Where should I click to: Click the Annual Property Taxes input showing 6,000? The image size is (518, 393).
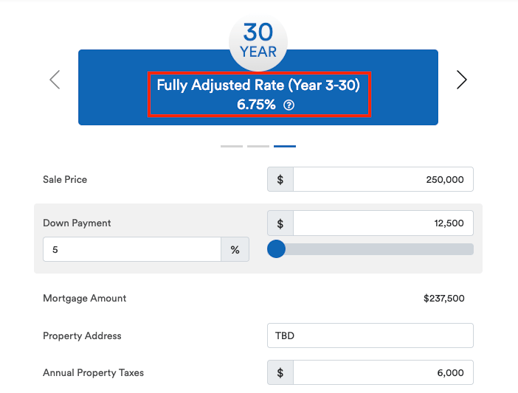(x=383, y=372)
